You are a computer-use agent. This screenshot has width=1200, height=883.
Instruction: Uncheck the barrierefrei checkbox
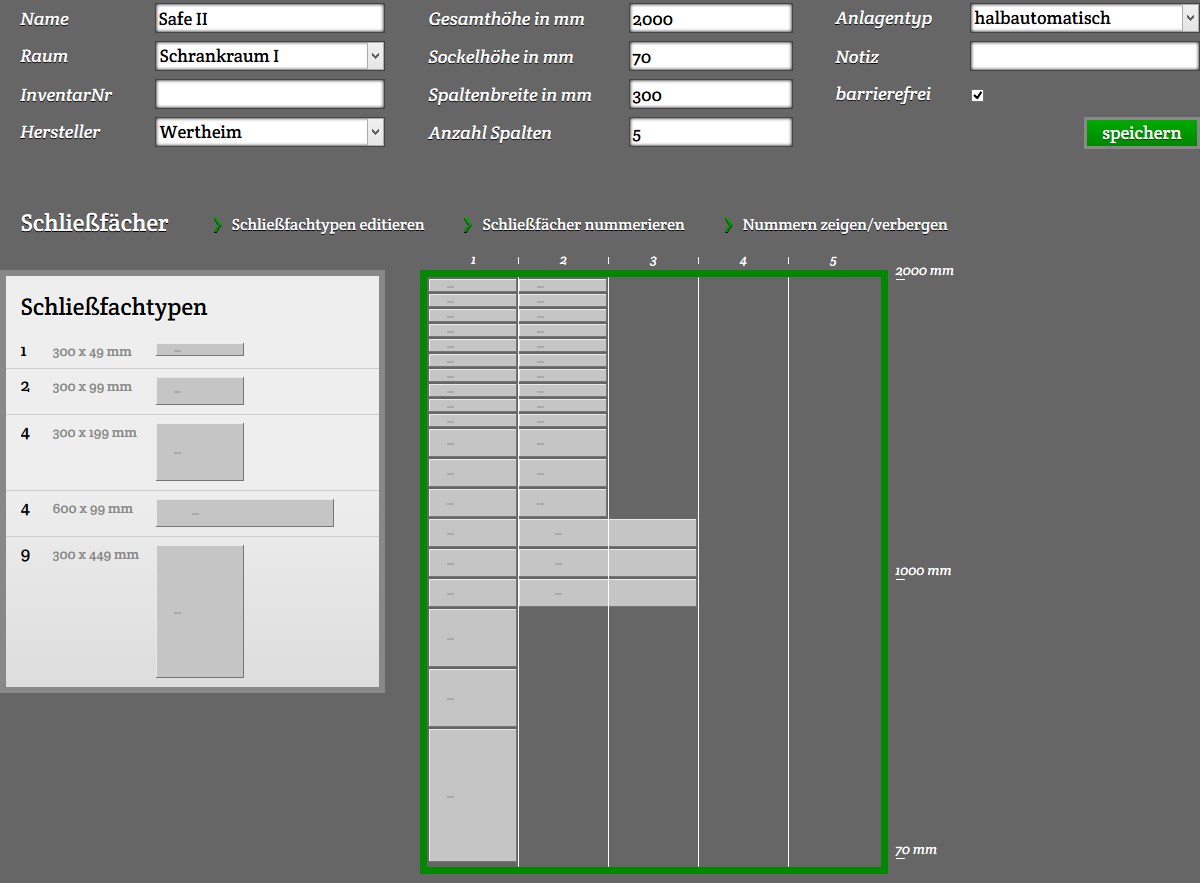click(x=978, y=95)
